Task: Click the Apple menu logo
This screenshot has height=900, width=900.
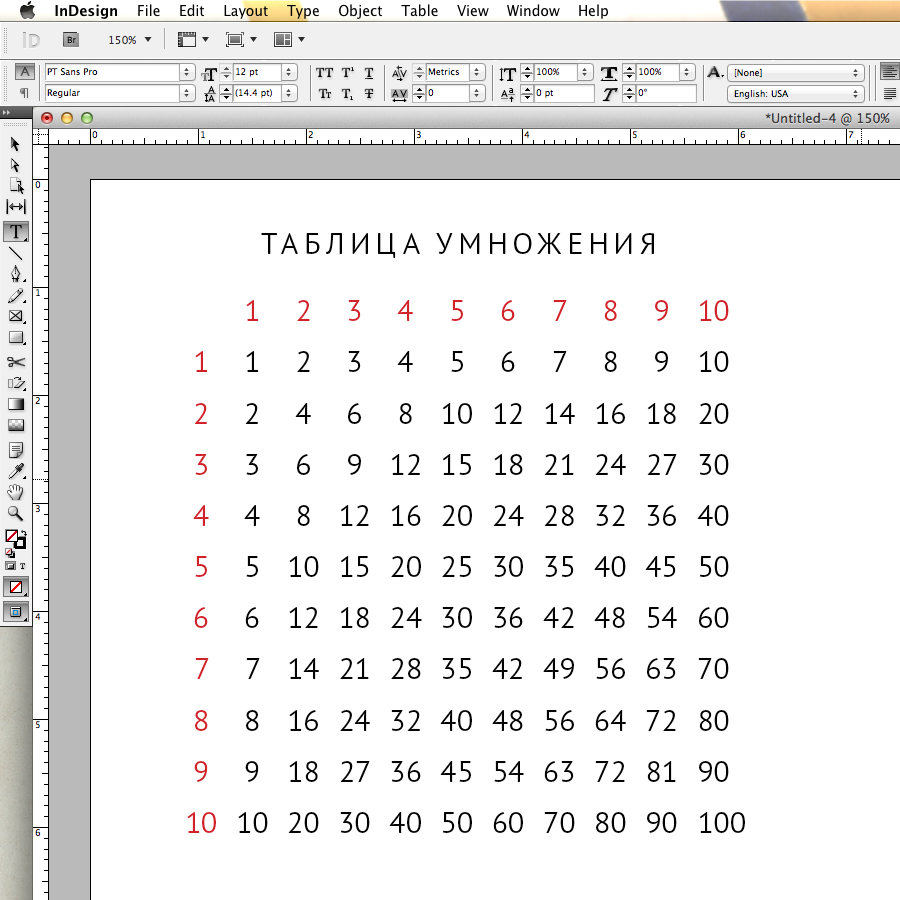Action: pos(27,11)
